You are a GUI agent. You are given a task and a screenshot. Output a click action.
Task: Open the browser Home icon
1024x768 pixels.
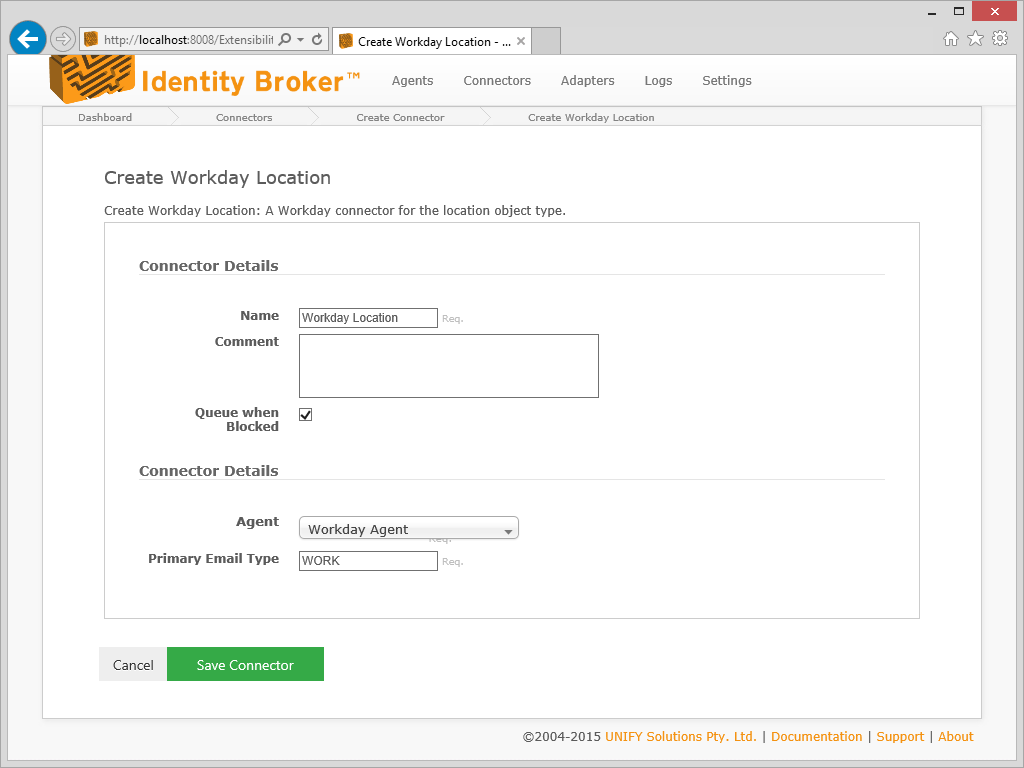(x=951, y=39)
